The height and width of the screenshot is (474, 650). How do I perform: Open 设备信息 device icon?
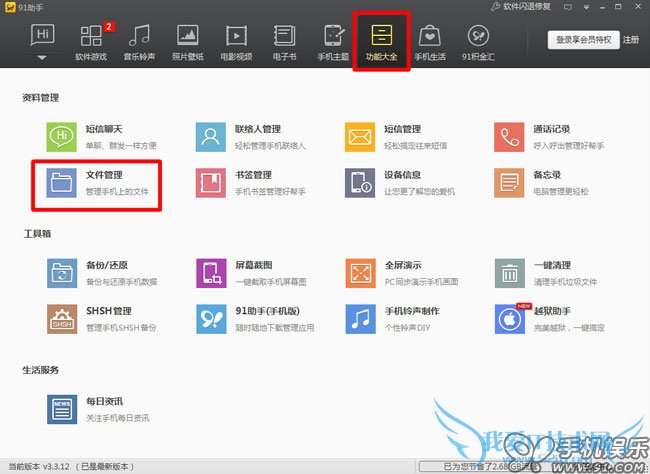pyautogui.click(x=360, y=182)
